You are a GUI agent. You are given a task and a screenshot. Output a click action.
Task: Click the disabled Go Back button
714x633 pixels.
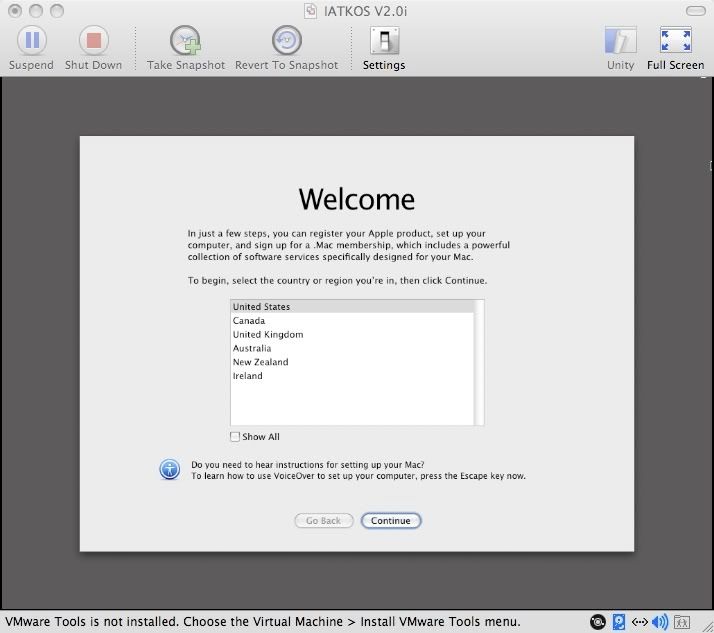tap(324, 521)
